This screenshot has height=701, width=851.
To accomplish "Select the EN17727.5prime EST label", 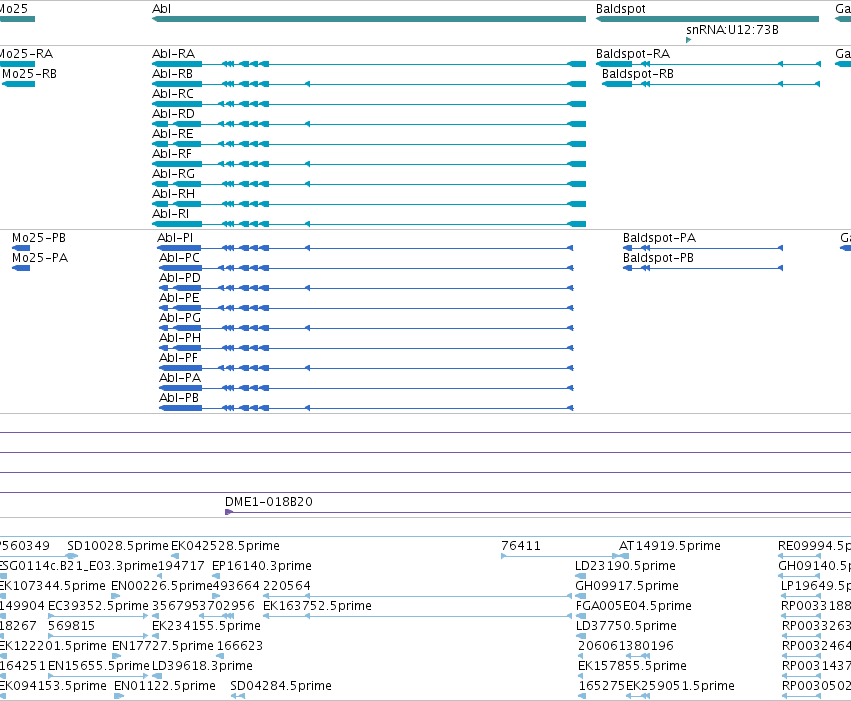I will (163, 646).
